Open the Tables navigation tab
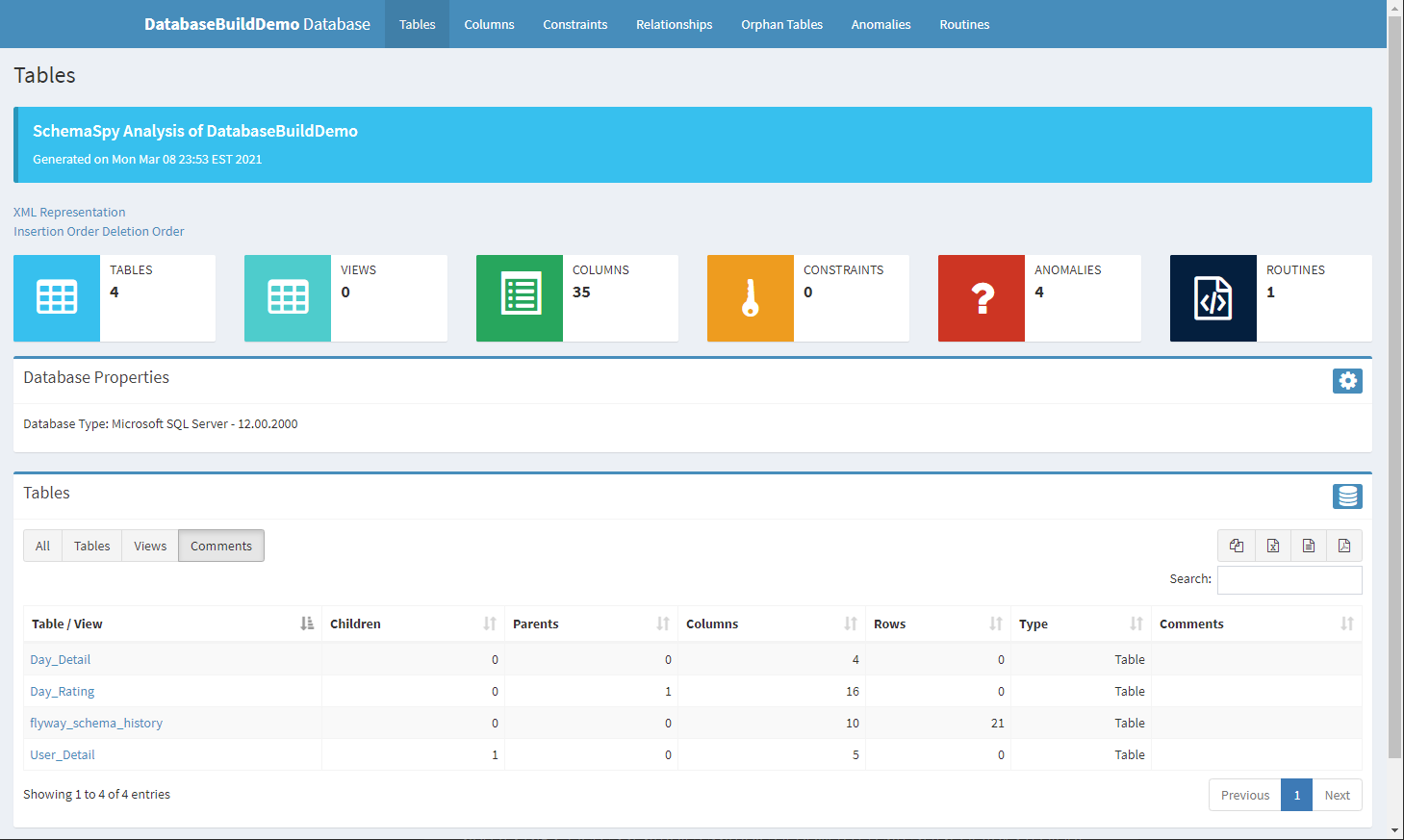1404x840 pixels. pyautogui.click(x=418, y=24)
